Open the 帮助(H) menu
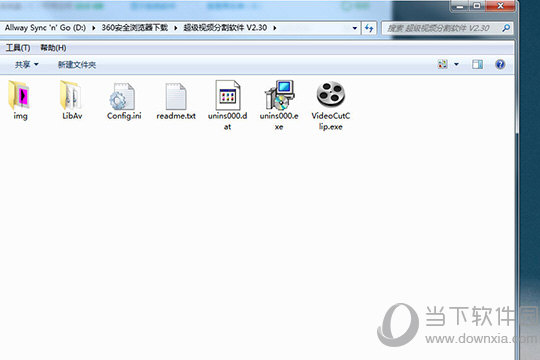 pyautogui.click(x=53, y=48)
